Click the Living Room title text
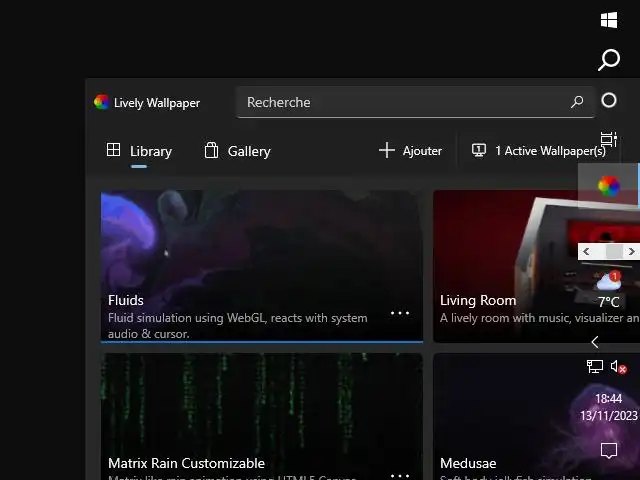 pyautogui.click(x=478, y=300)
